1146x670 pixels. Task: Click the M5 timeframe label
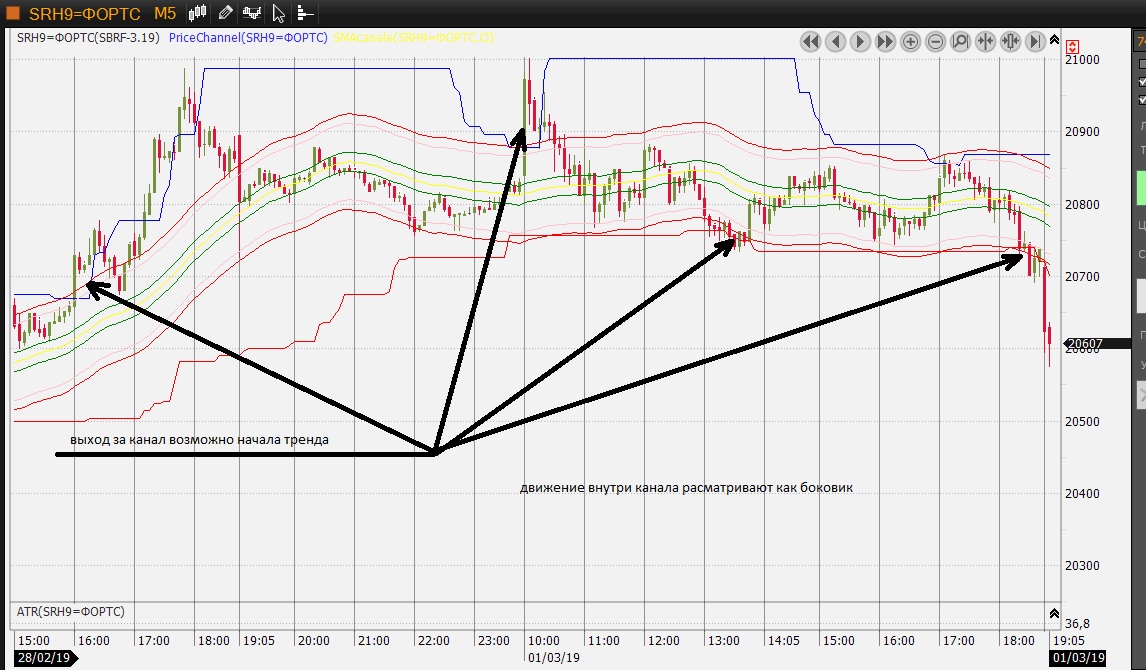tap(164, 13)
